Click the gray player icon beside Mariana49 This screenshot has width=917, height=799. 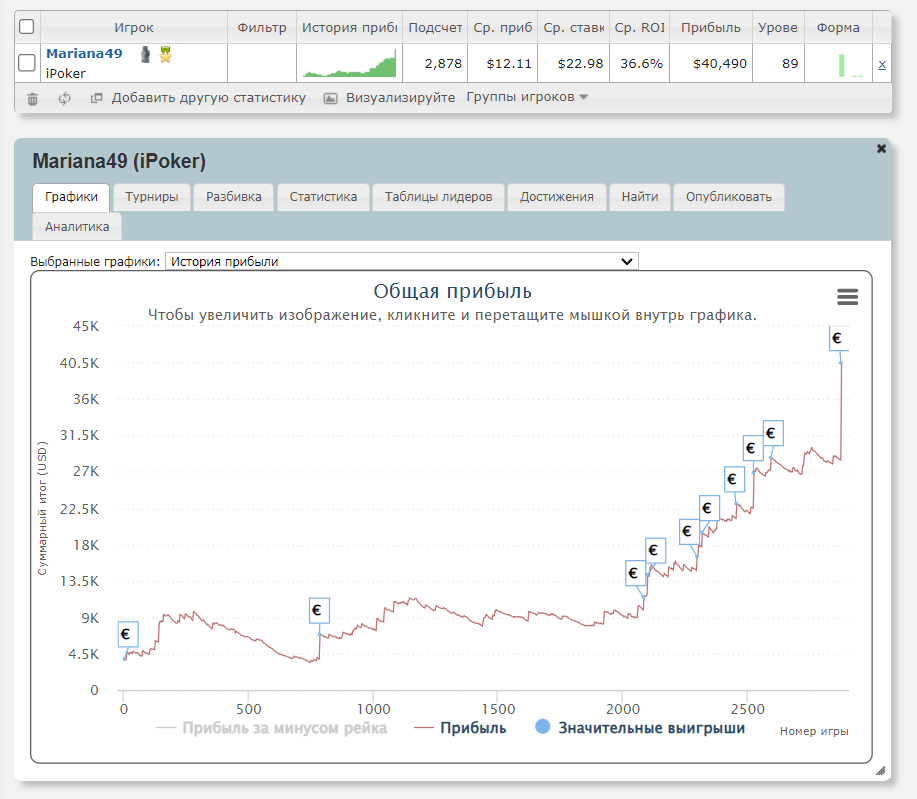pos(147,55)
